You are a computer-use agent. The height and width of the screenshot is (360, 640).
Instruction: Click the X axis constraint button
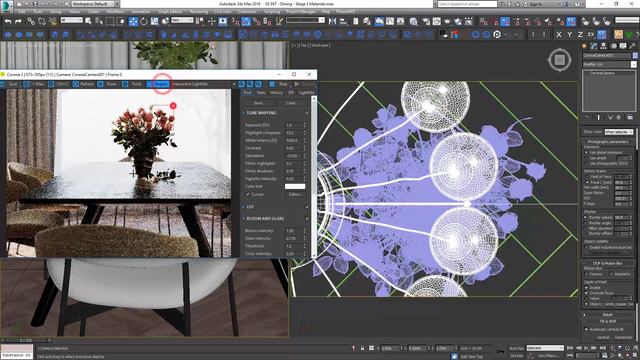tap(559, 35)
